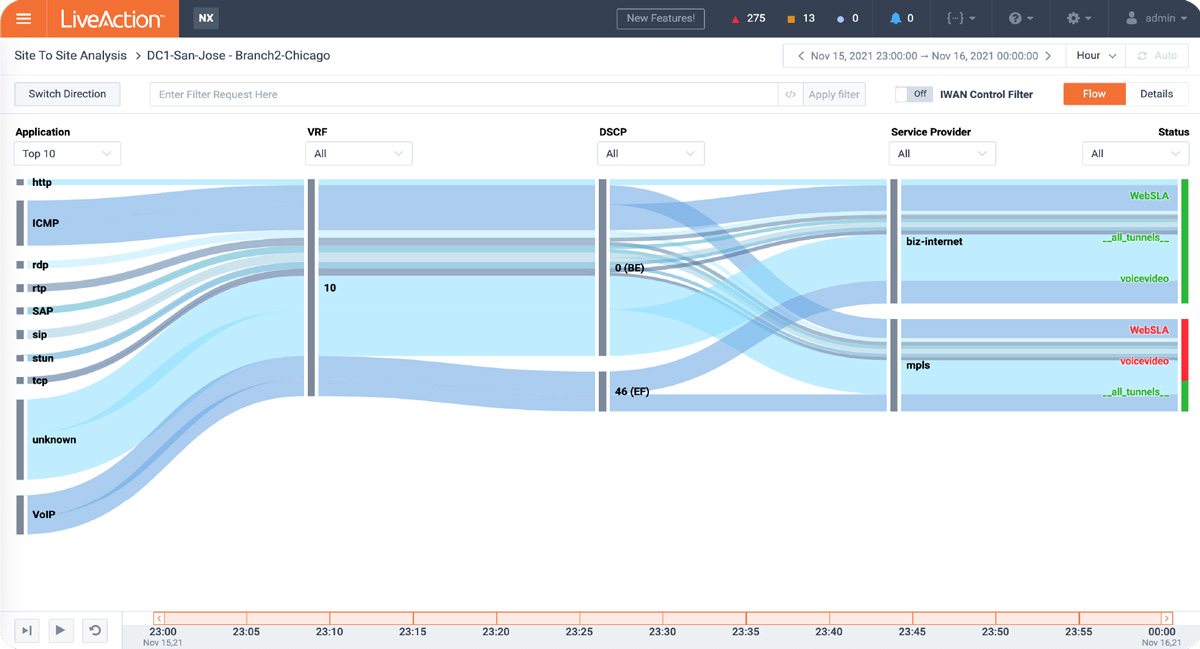Click the filter request input field
Screen dimensions: 1200x649
[464, 94]
